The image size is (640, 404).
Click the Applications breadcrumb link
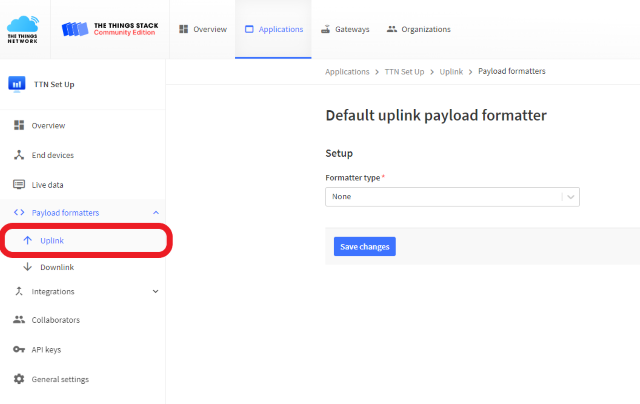[347, 72]
